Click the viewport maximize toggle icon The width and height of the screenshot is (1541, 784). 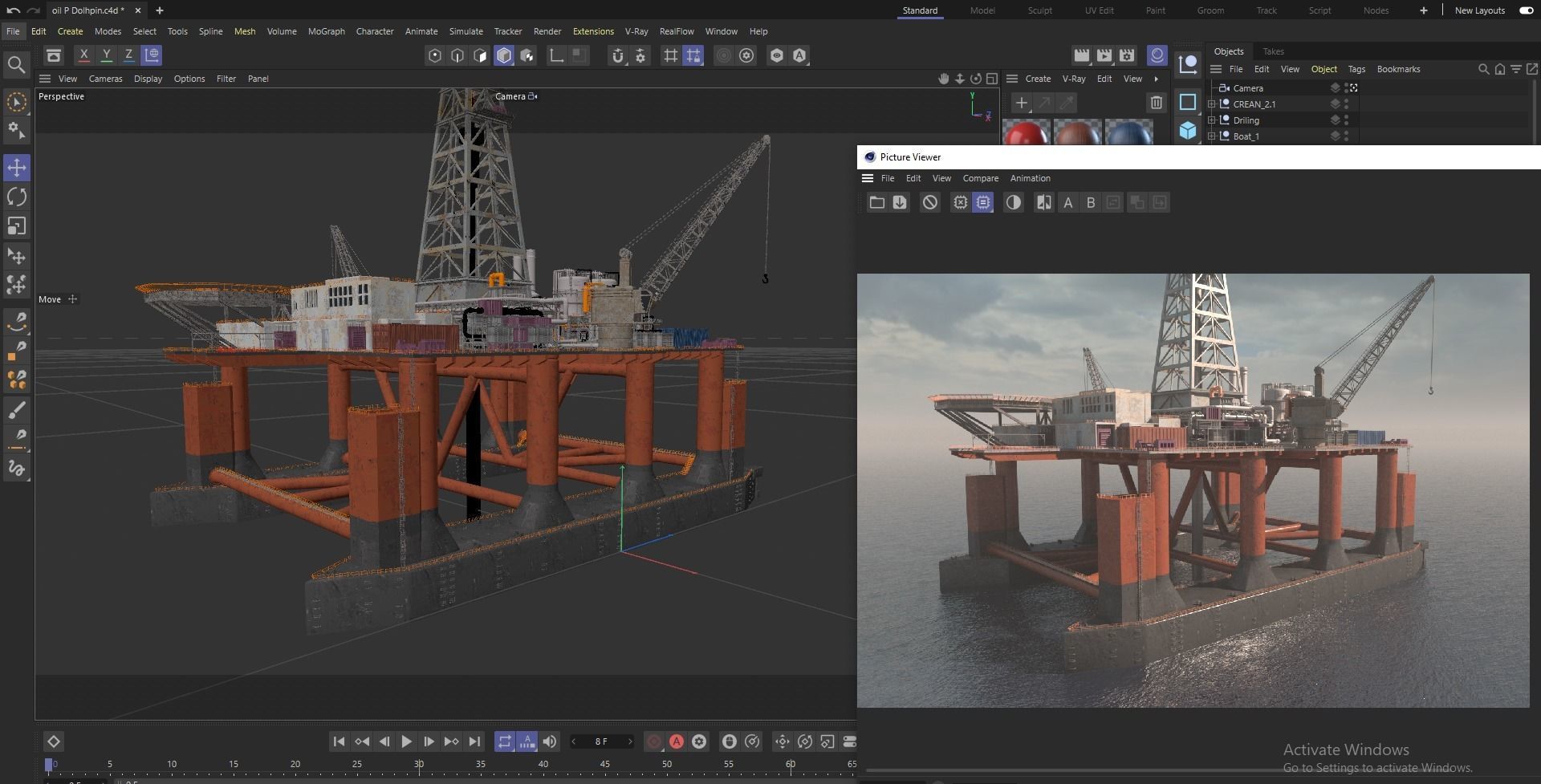click(992, 79)
